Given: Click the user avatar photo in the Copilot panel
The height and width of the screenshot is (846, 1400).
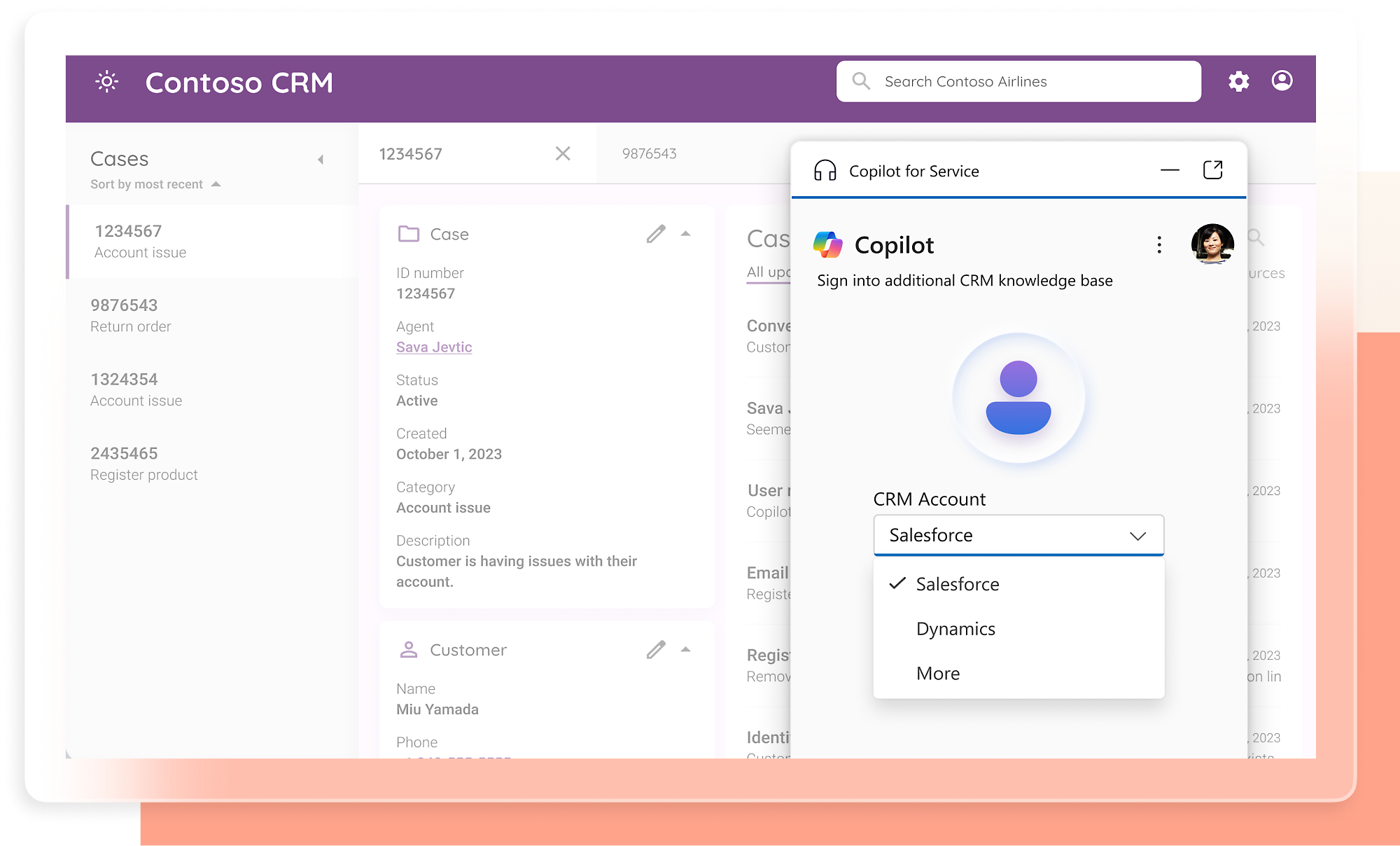Looking at the screenshot, I should point(1212,244).
